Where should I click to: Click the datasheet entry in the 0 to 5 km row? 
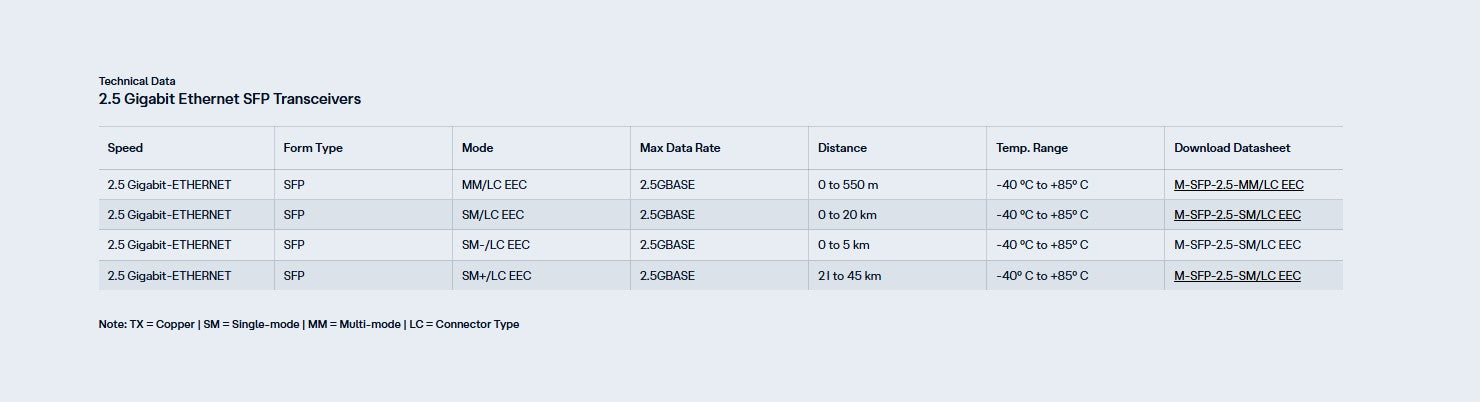(1237, 245)
